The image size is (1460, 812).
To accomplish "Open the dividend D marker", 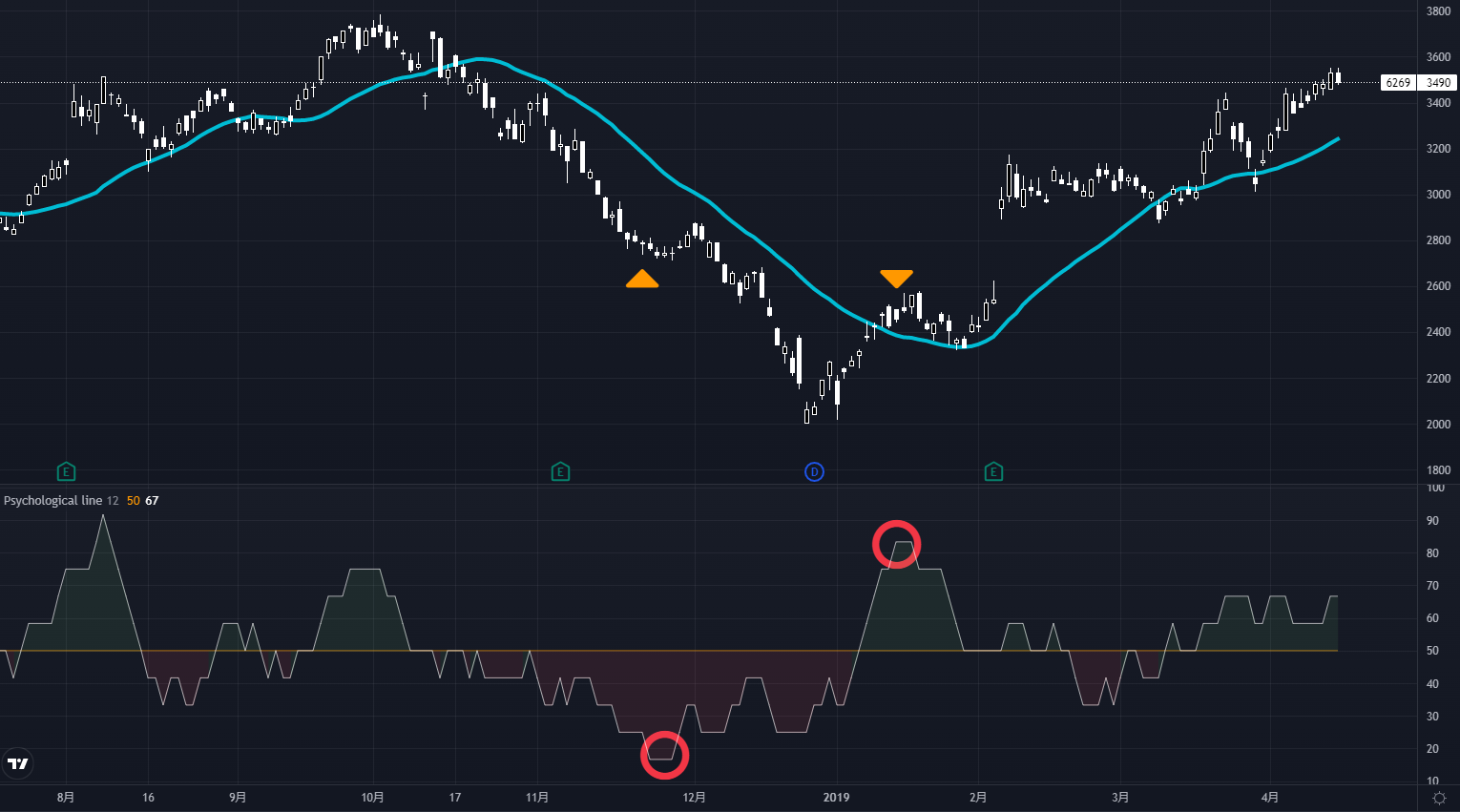I will tap(814, 471).
